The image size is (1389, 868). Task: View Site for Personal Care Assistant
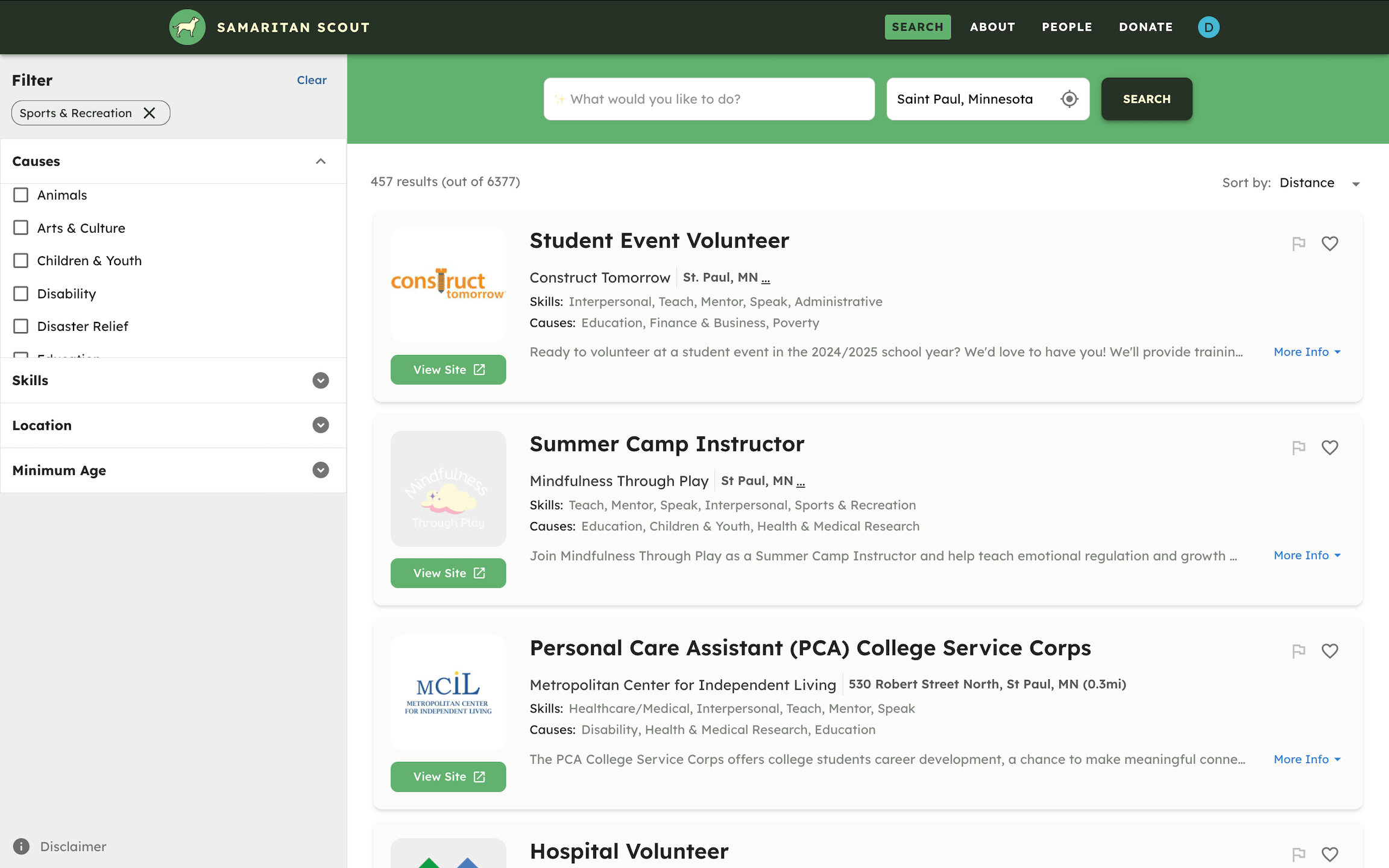click(448, 777)
